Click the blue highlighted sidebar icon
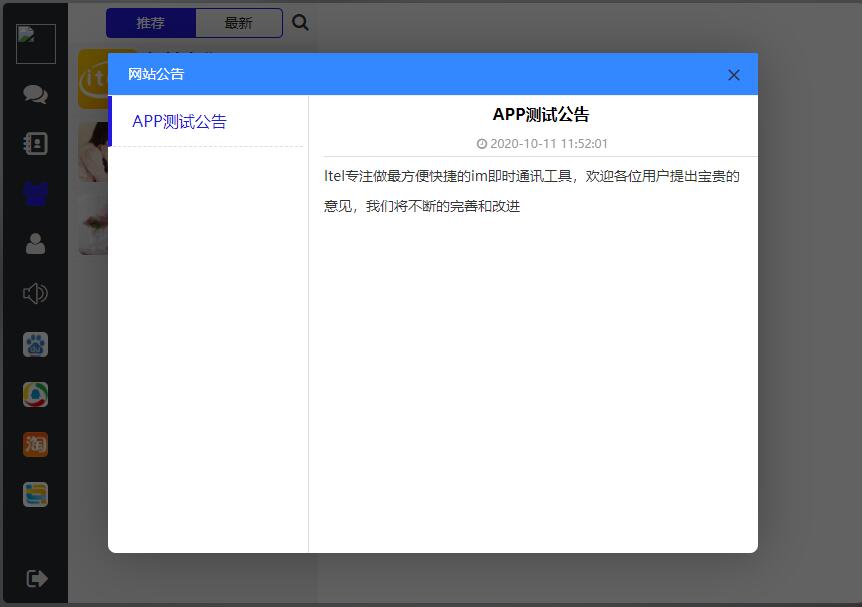This screenshot has width=862, height=607. [35, 194]
